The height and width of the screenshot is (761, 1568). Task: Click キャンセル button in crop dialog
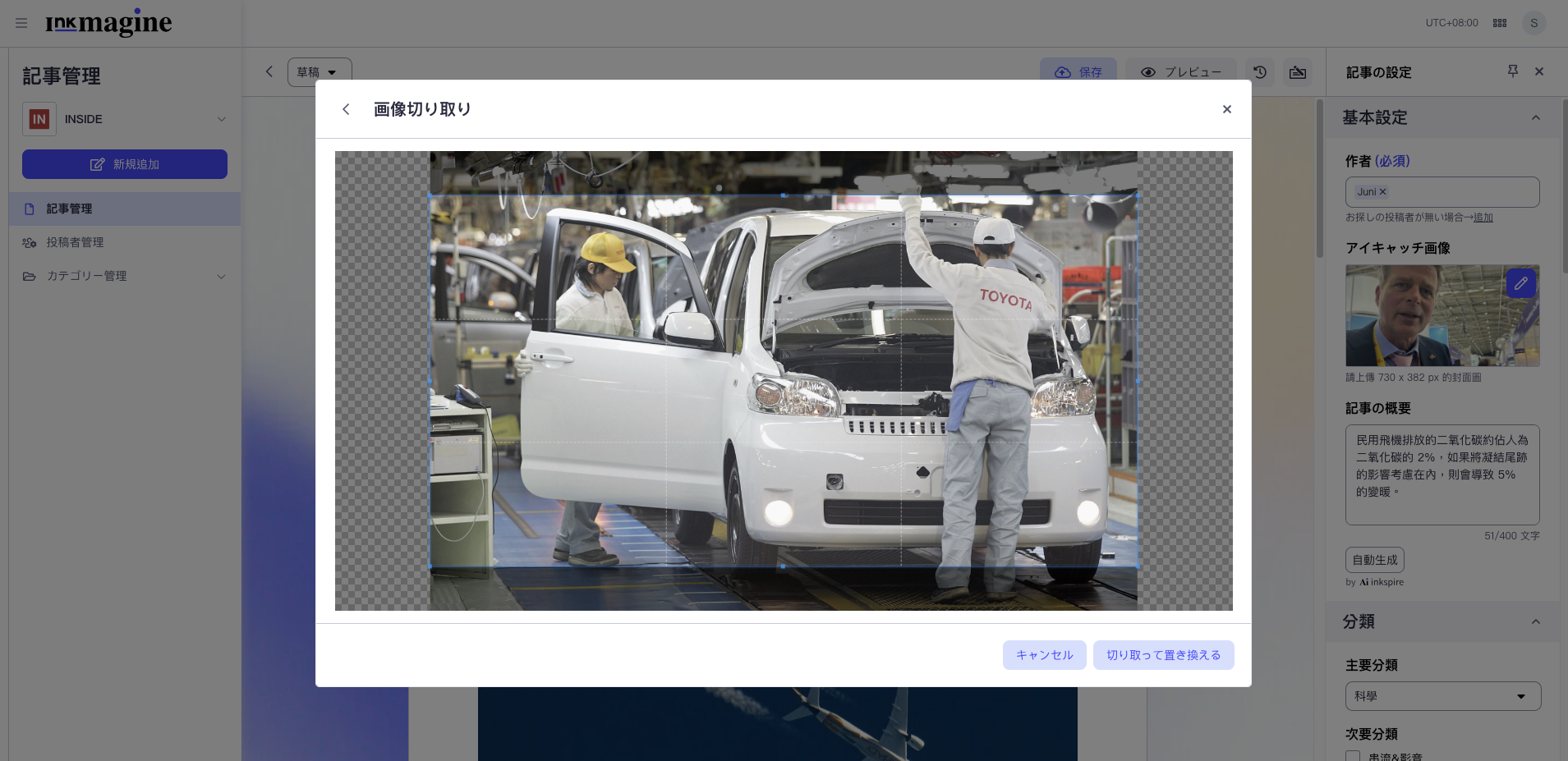(x=1044, y=655)
